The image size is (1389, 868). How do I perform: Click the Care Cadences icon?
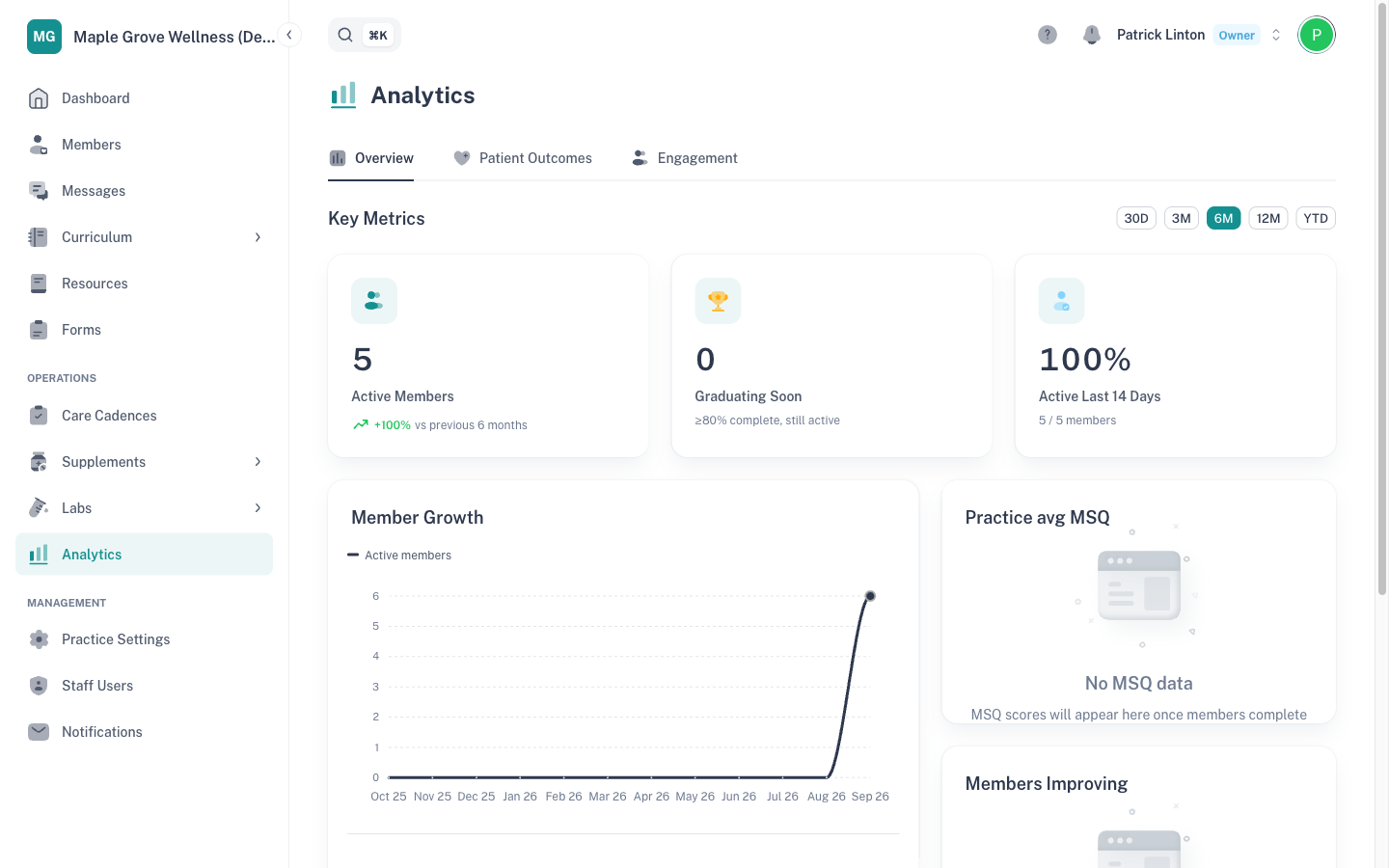[x=39, y=416]
